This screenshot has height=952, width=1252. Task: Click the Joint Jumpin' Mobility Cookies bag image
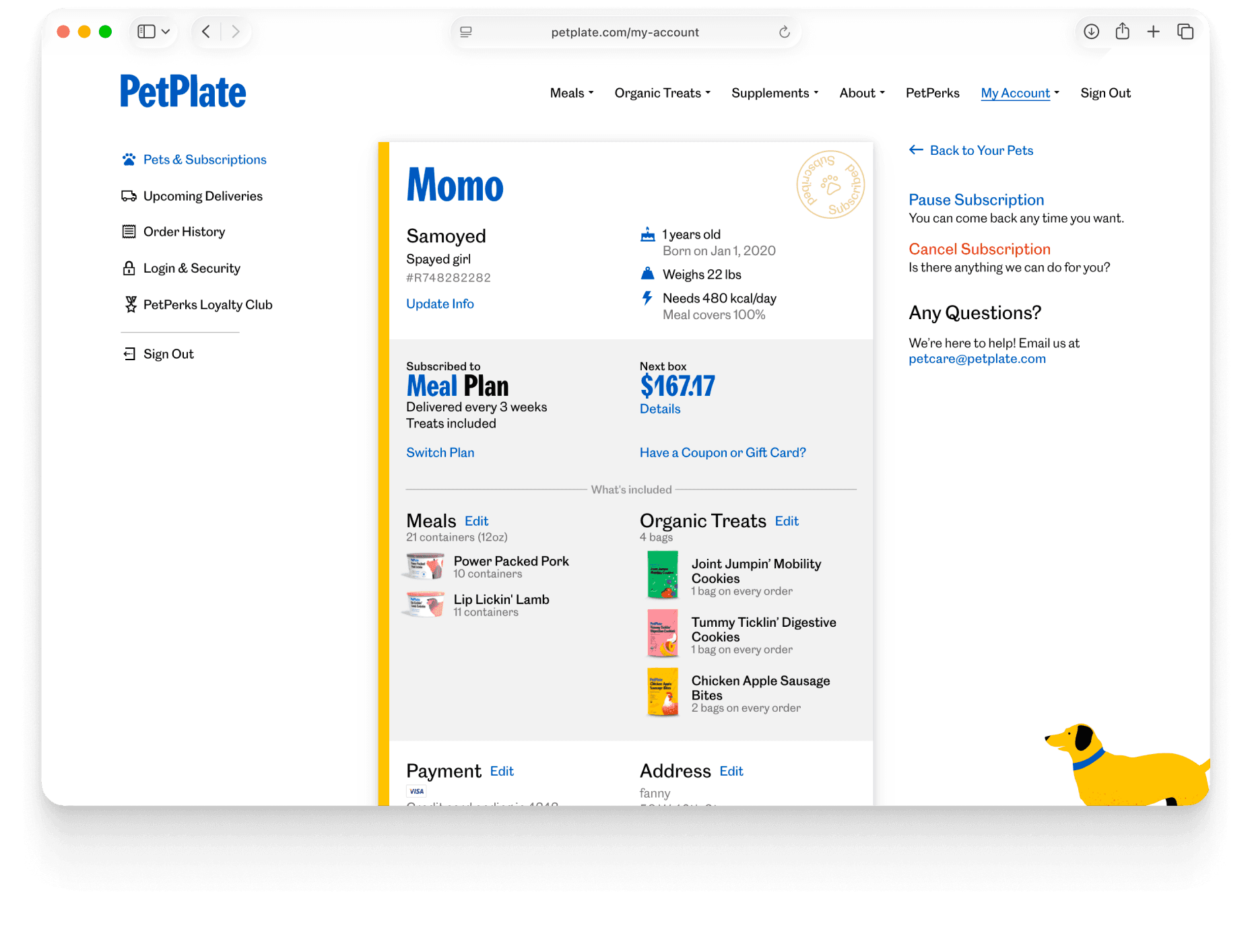tap(663, 575)
